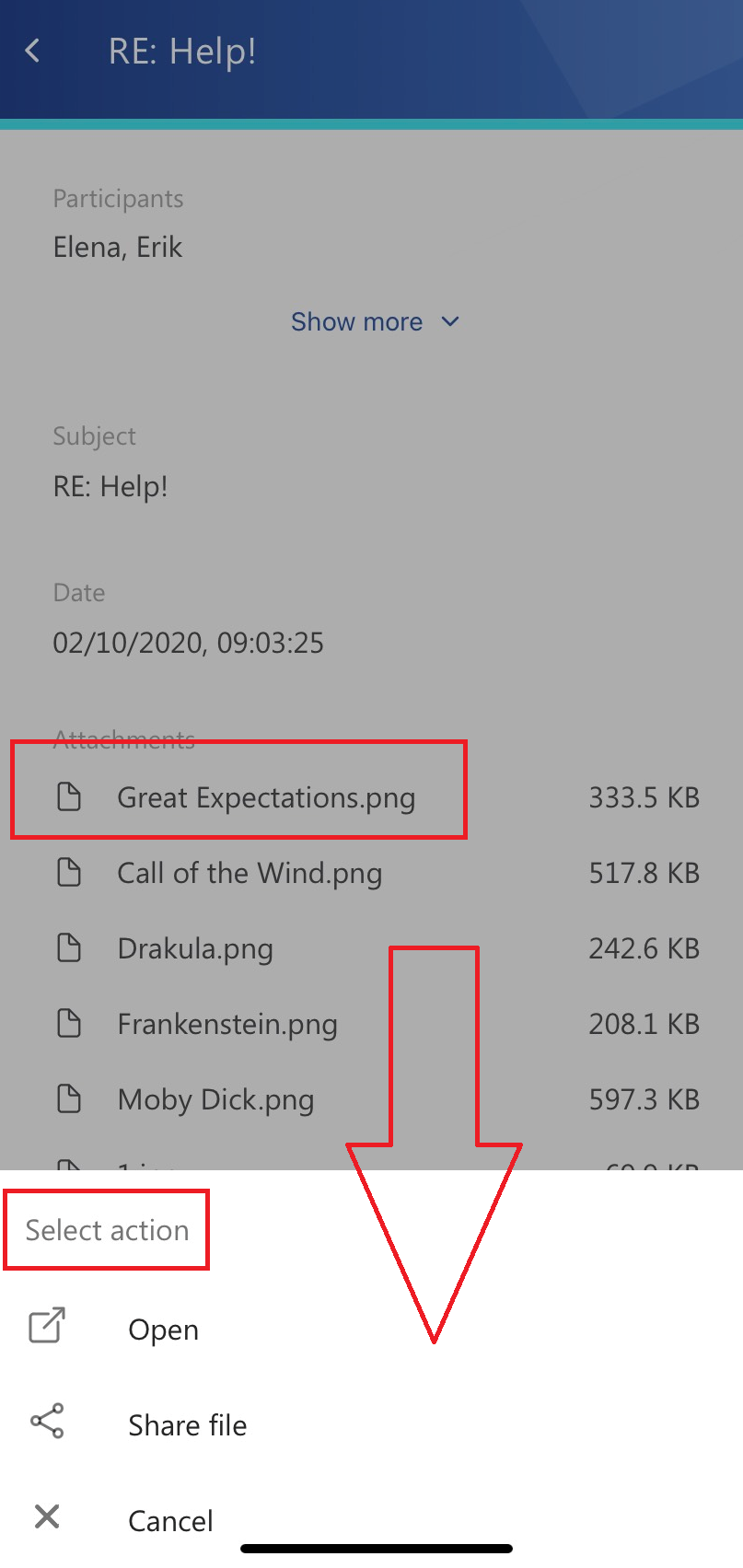Click file icon beside Drakula.png
The image size is (743, 1568).
coord(69,947)
